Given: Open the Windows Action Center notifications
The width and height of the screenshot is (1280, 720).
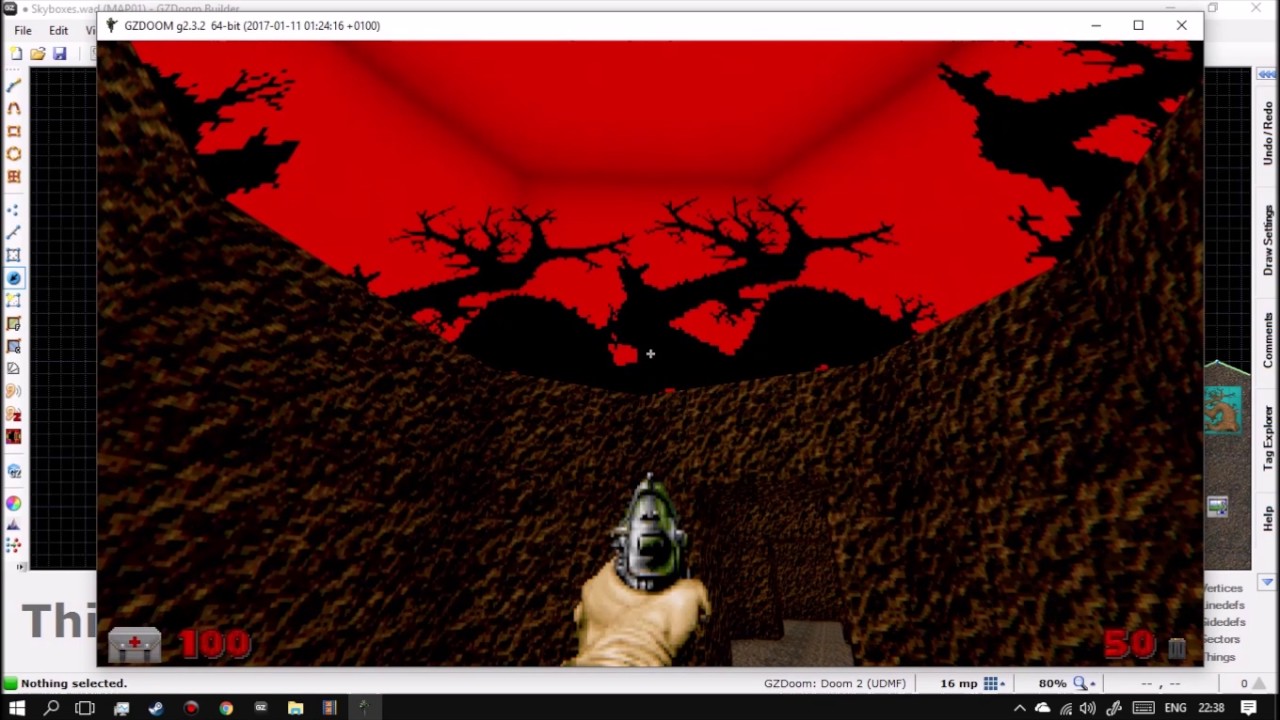Looking at the screenshot, I should pos(1249,708).
